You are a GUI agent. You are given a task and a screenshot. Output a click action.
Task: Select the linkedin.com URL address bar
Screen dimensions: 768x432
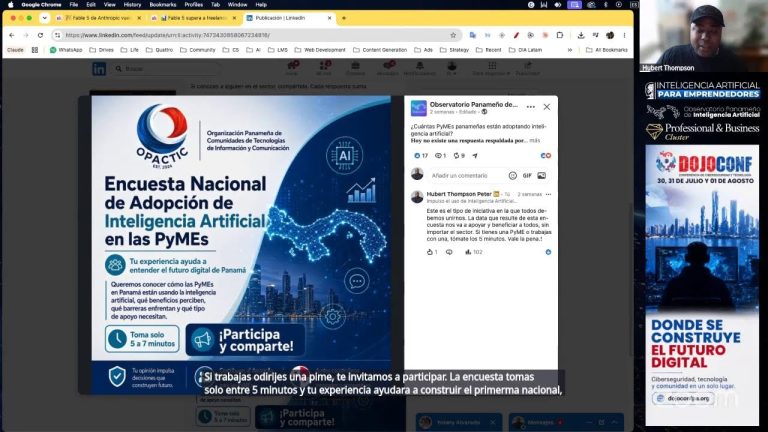[x=255, y=35]
